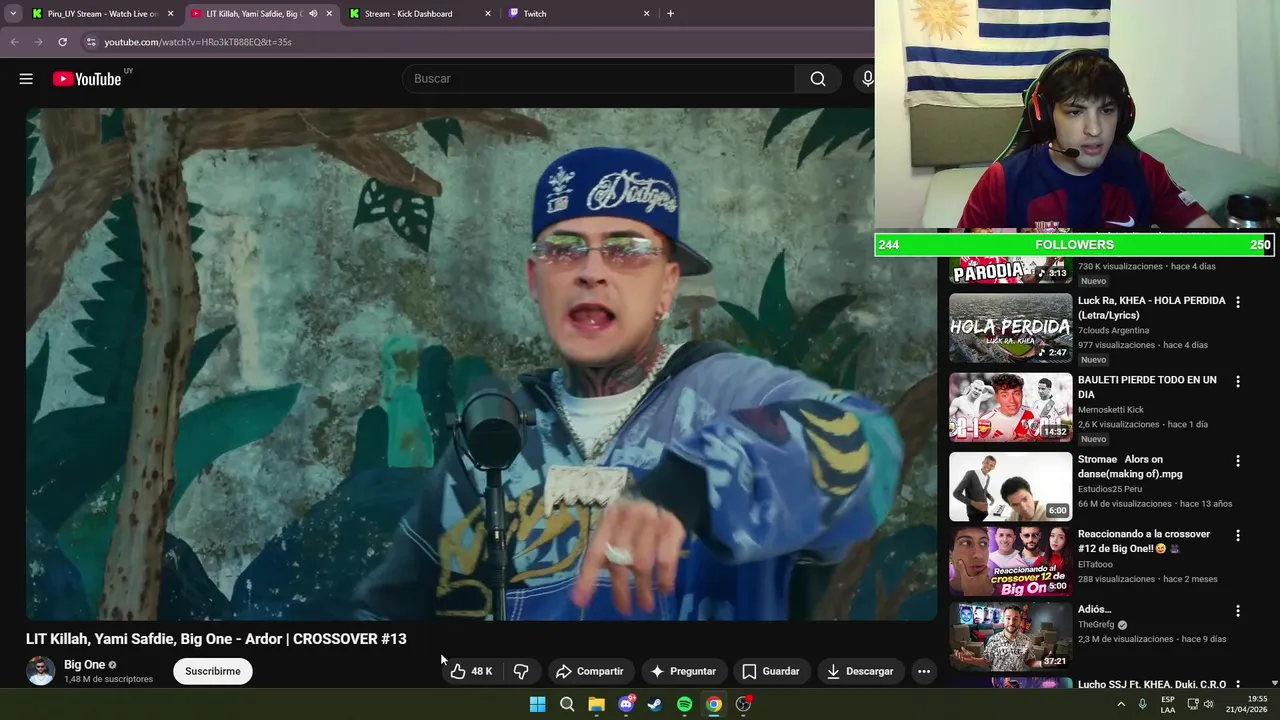1280x720 pixels.
Task: Open the menu for Lucho SSJ video
Action: click(1238, 686)
